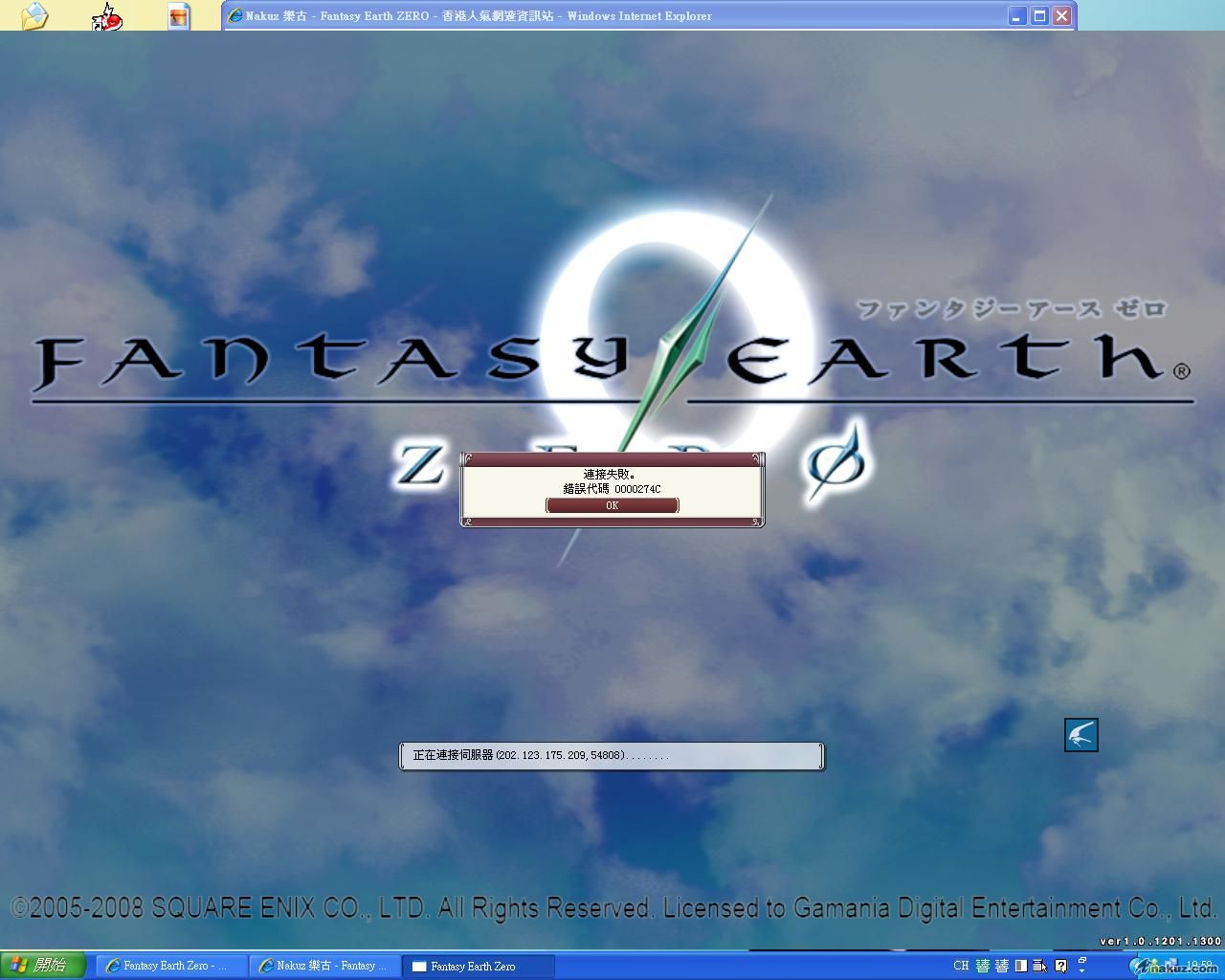1225x980 pixels.
Task: Switch to Fantasy Earth Zero game taskbar button
Action: (479, 966)
